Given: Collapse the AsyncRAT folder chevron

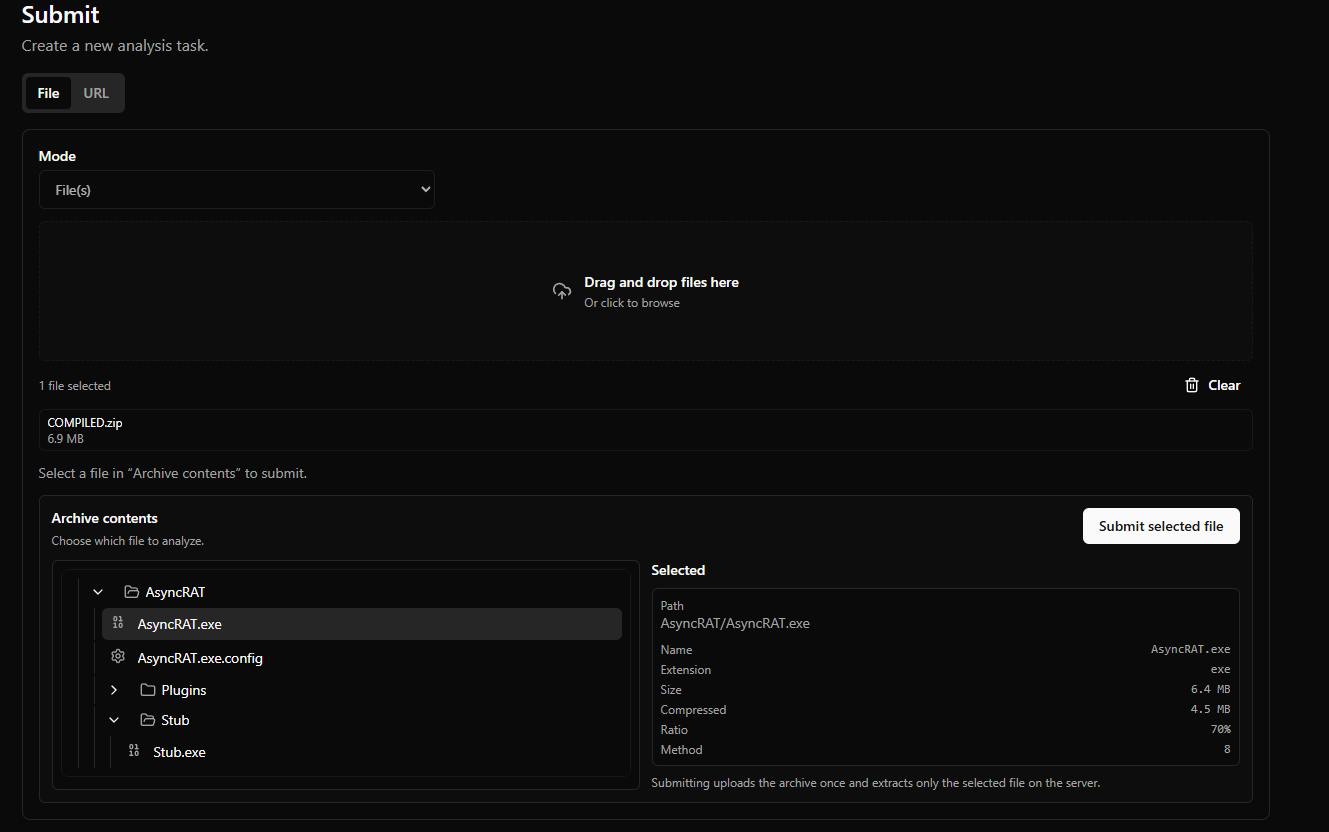Looking at the screenshot, I should pyautogui.click(x=98, y=592).
